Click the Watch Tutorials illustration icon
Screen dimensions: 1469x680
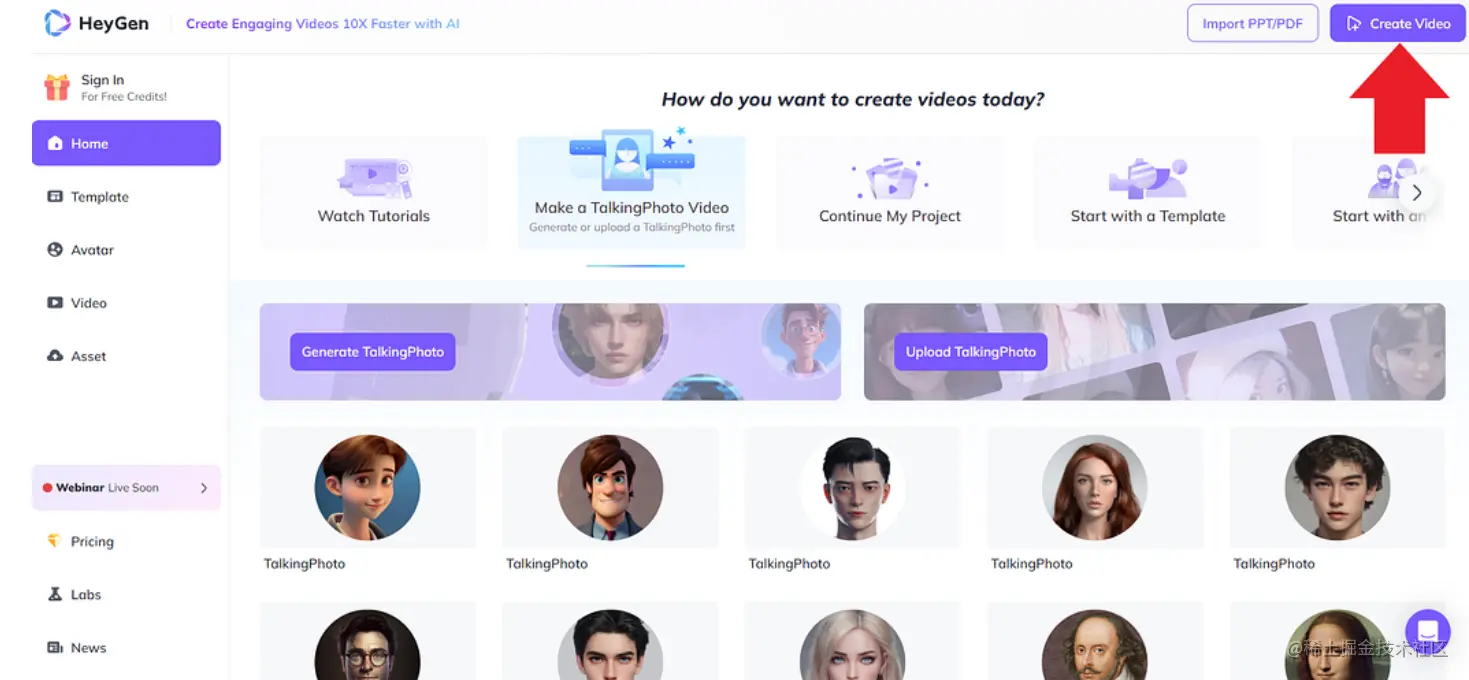click(x=374, y=178)
